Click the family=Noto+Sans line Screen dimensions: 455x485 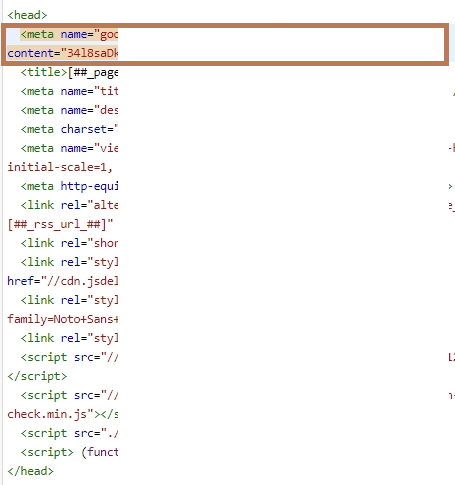tap(63, 319)
